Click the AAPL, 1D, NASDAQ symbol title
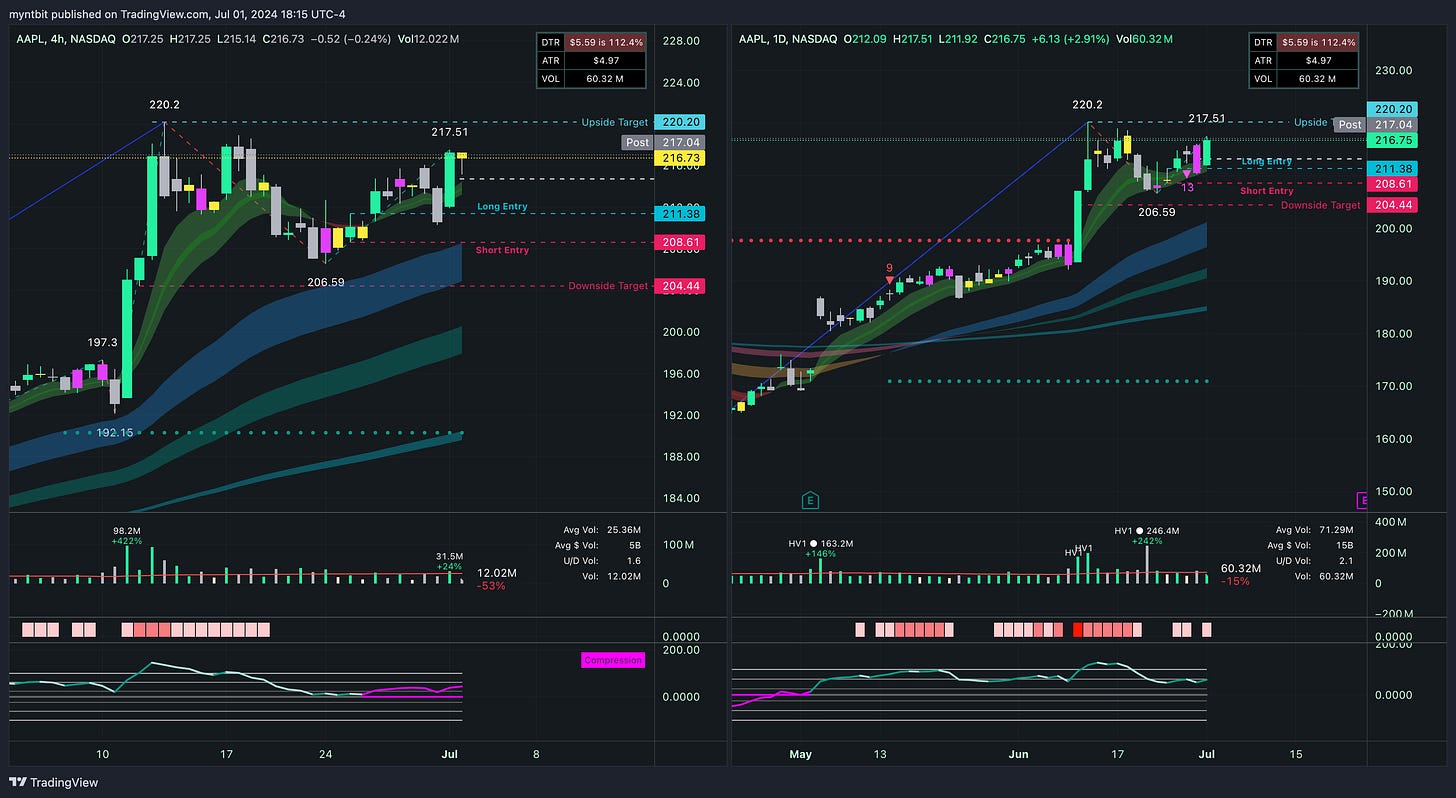1456x798 pixels. click(789, 39)
